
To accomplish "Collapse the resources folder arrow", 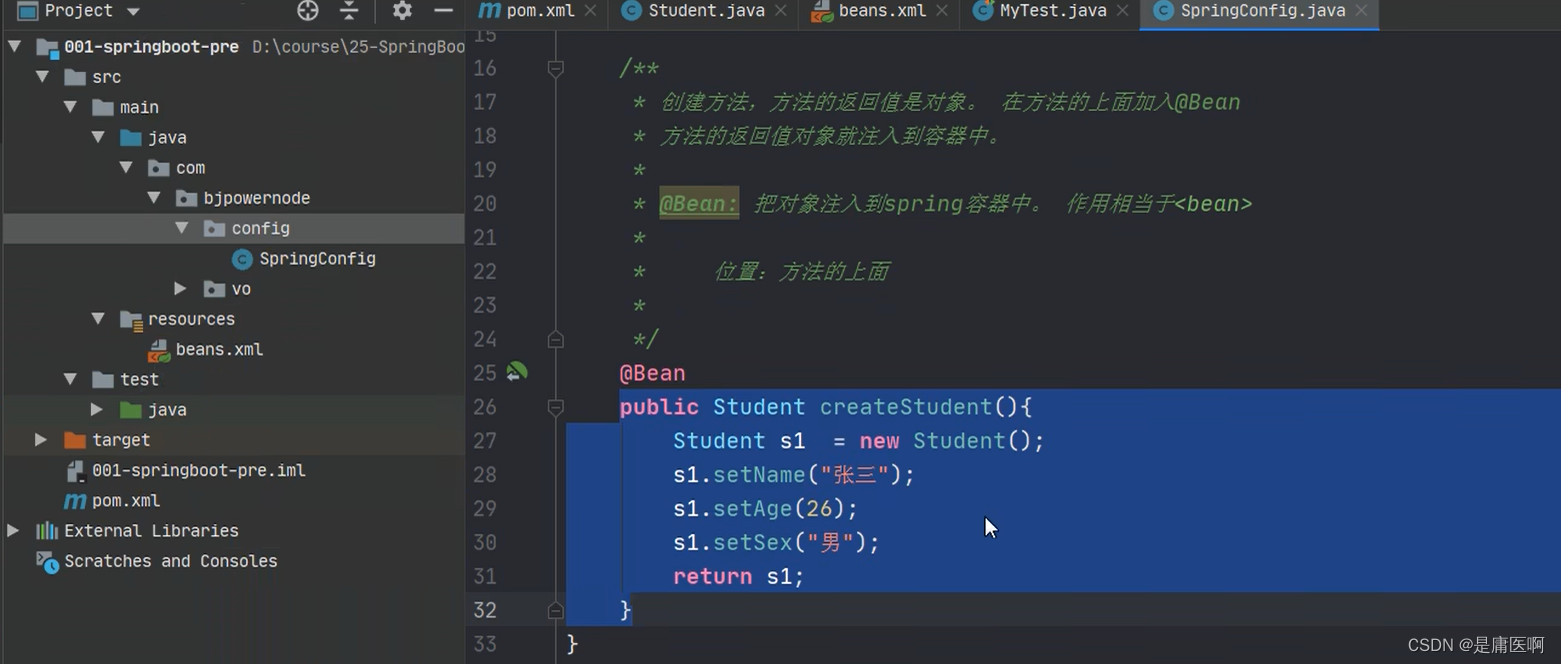I will tap(98, 319).
